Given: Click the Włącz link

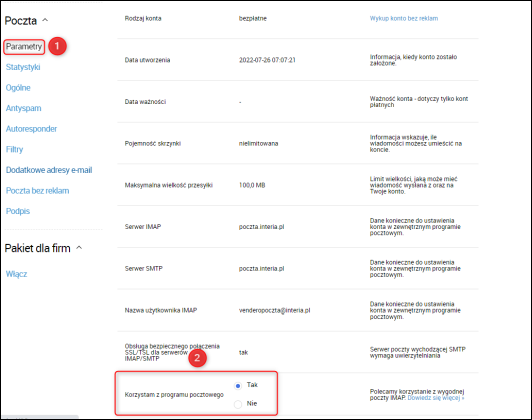Looking at the screenshot, I should [x=16, y=274].
